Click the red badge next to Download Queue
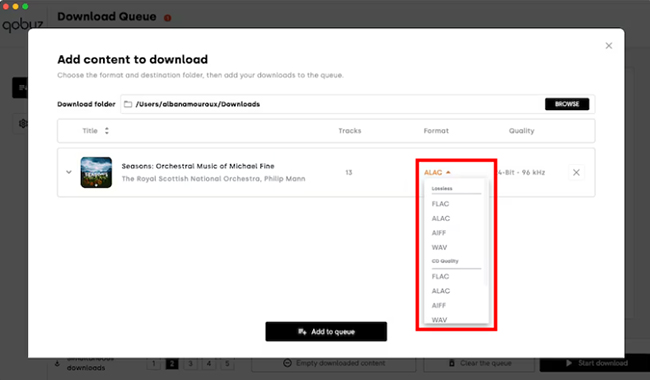This screenshot has width=650, height=380. tap(167, 18)
